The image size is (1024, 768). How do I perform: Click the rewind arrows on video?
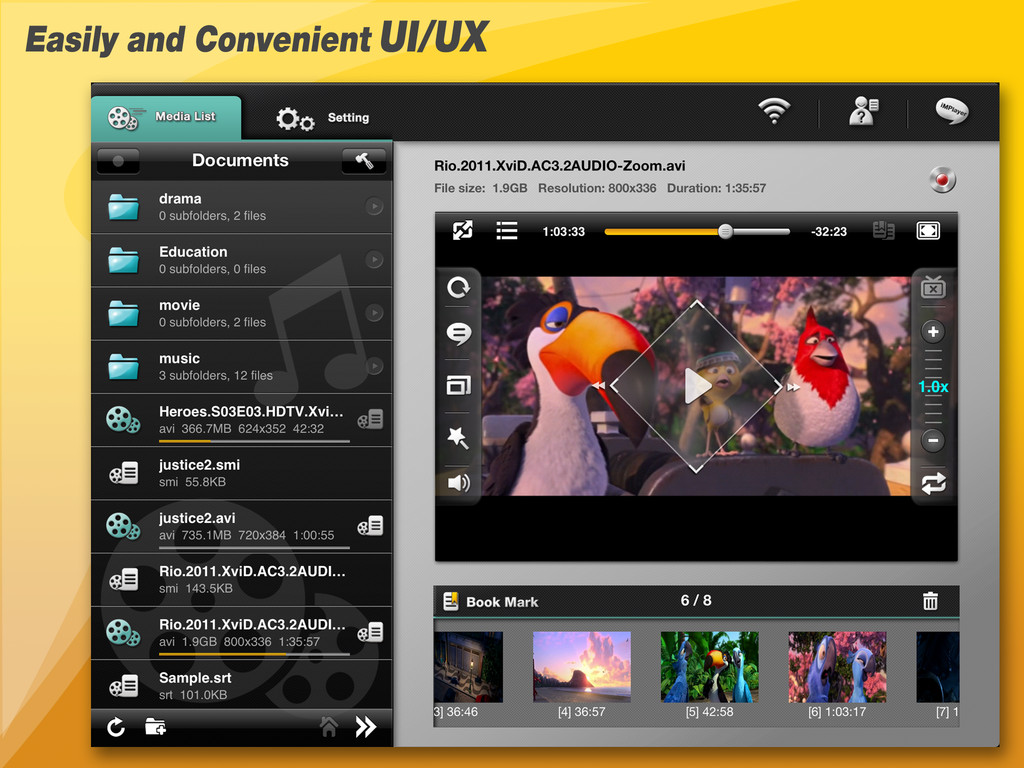pos(599,386)
